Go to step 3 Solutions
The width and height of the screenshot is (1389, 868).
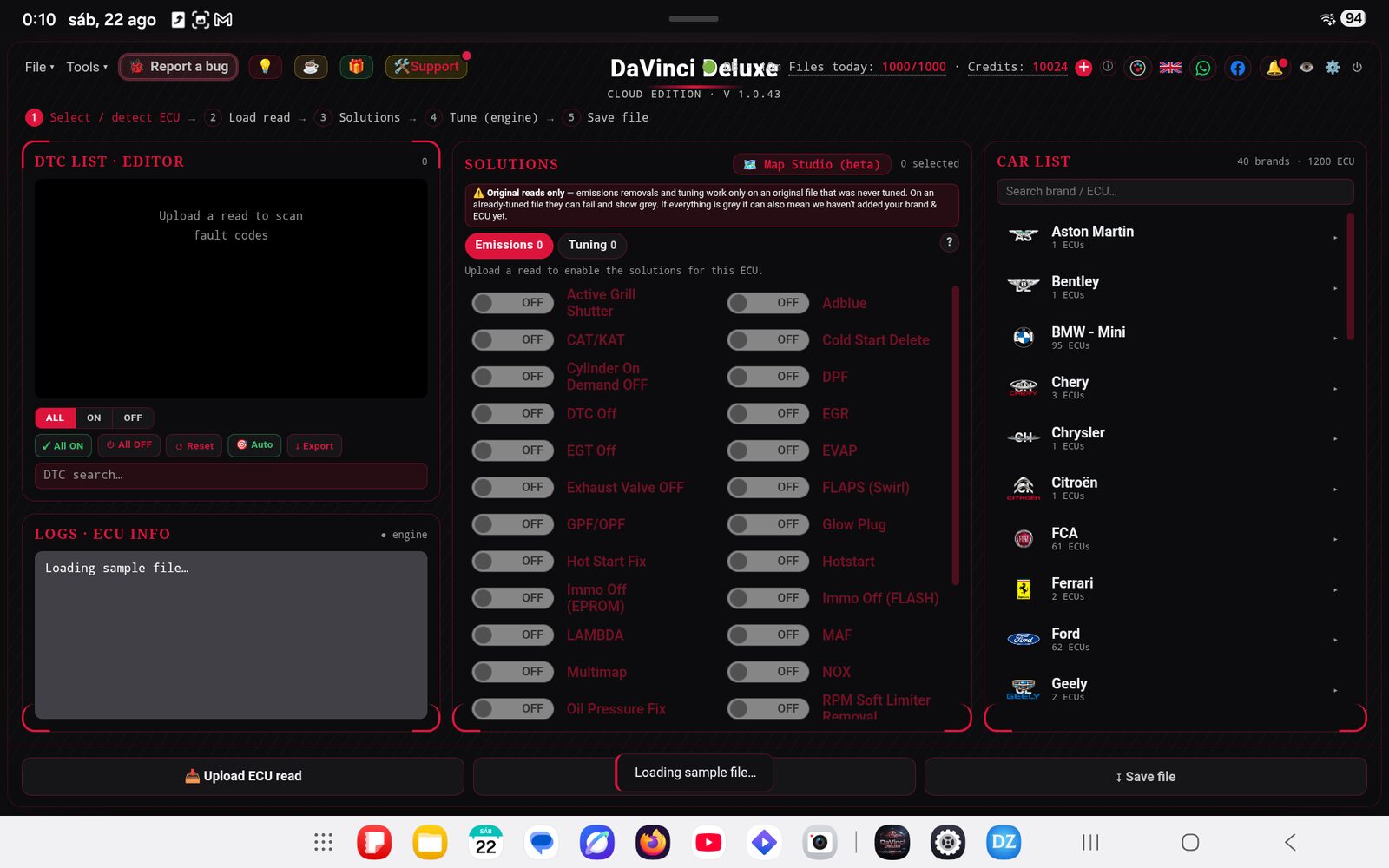click(x=359, y=117)
